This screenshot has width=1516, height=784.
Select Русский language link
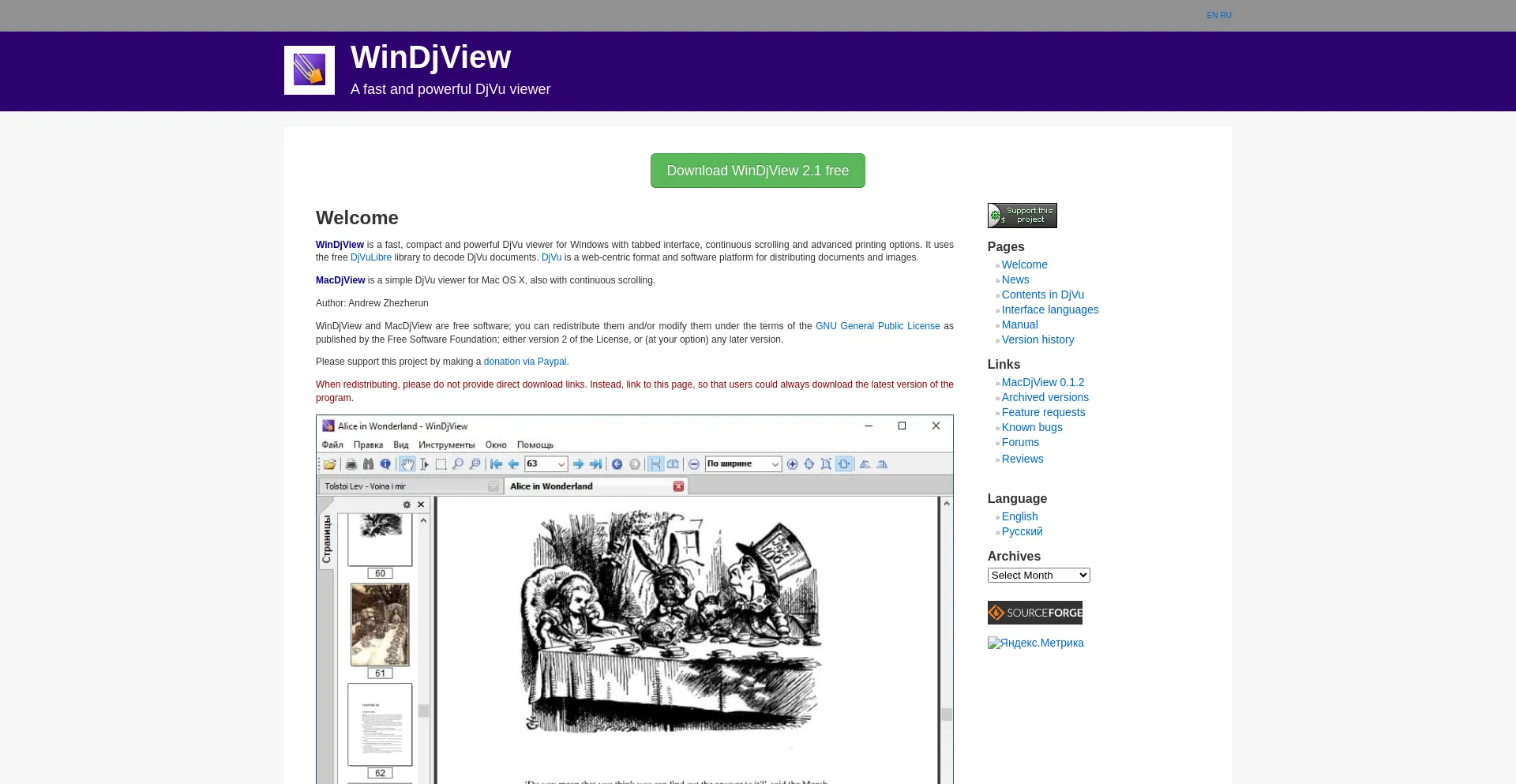pyautogui.click(x=1023, y=531)
